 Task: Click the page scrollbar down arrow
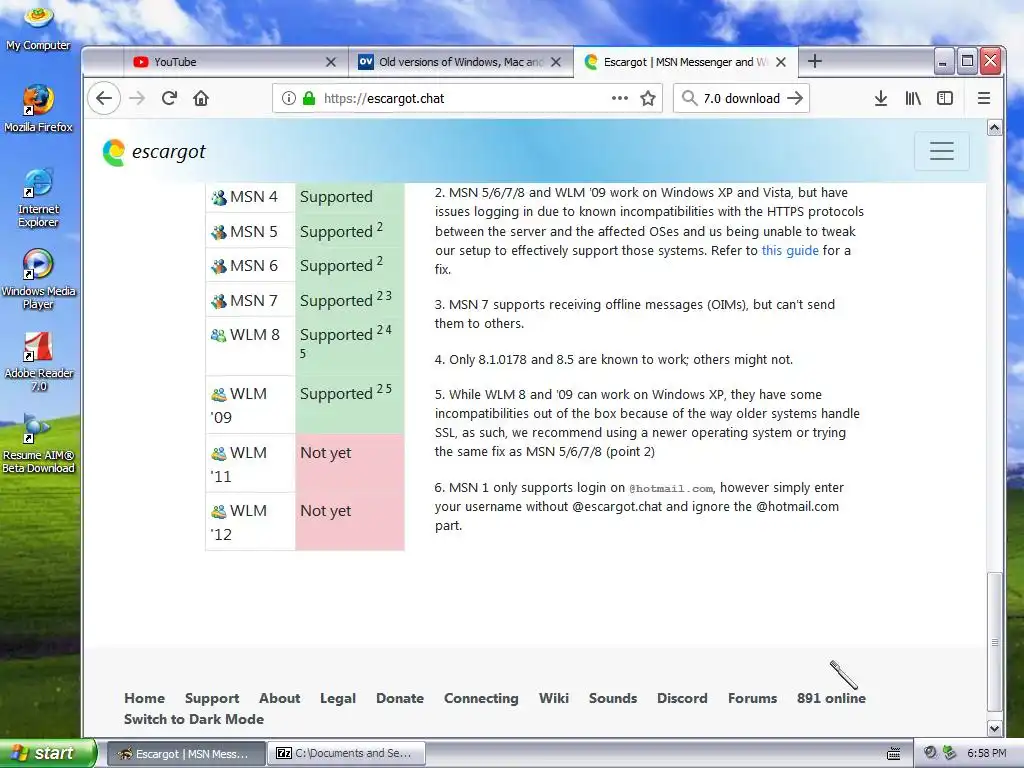994,728
